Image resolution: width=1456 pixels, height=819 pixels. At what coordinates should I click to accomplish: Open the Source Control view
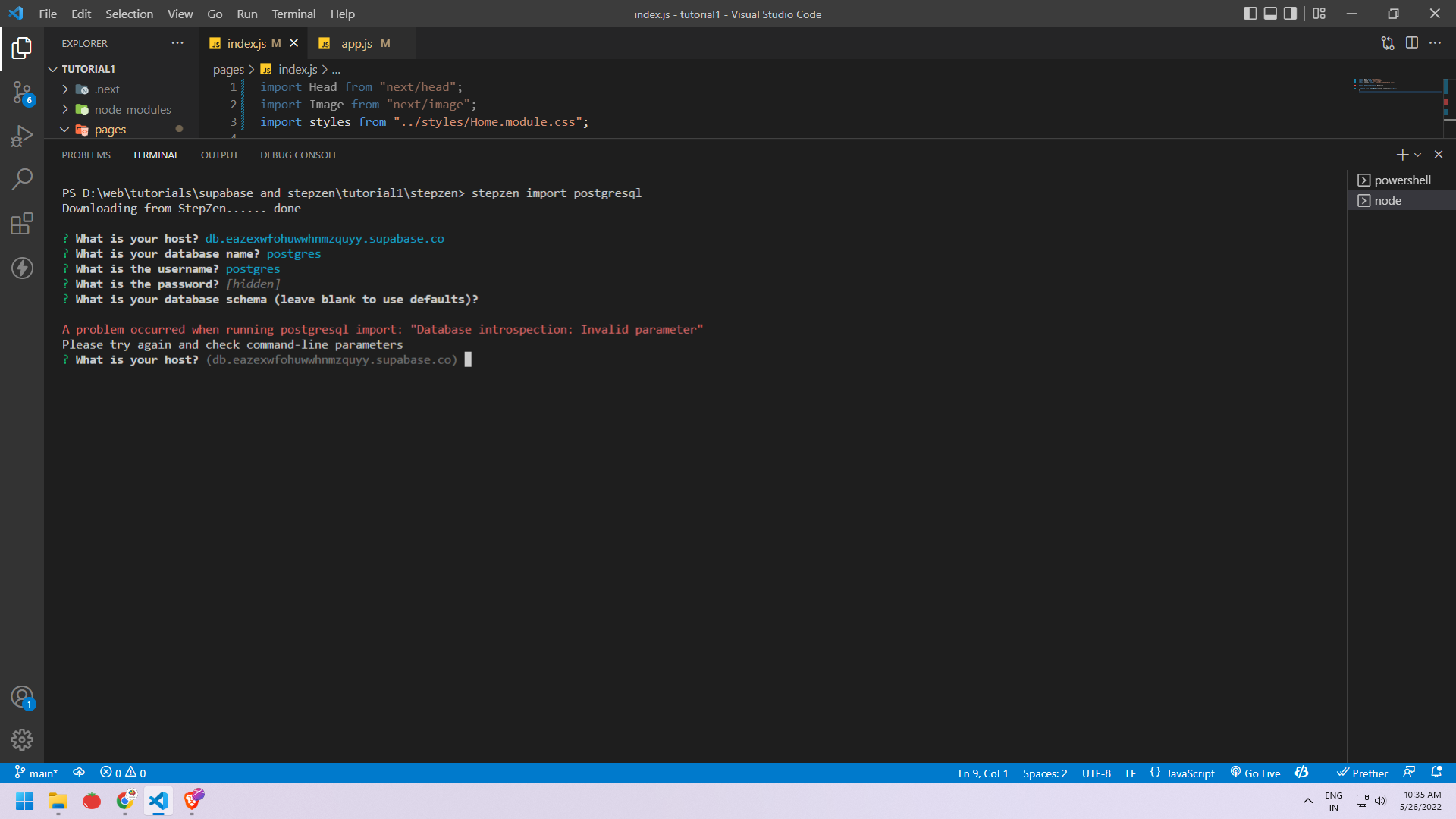tap(22, 93)
